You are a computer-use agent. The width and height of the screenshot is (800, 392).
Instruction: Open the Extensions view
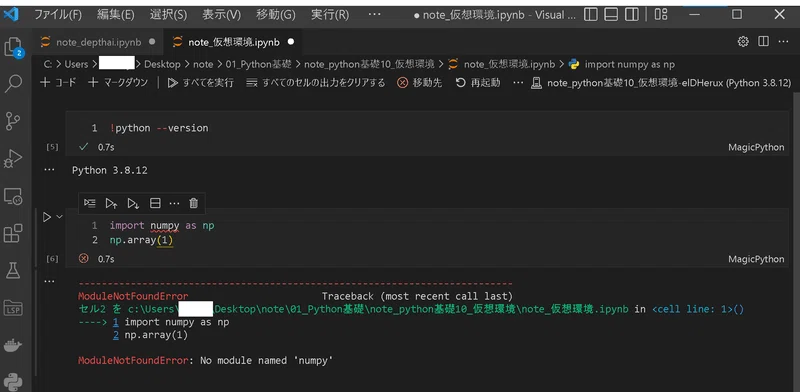pos(13,233)
